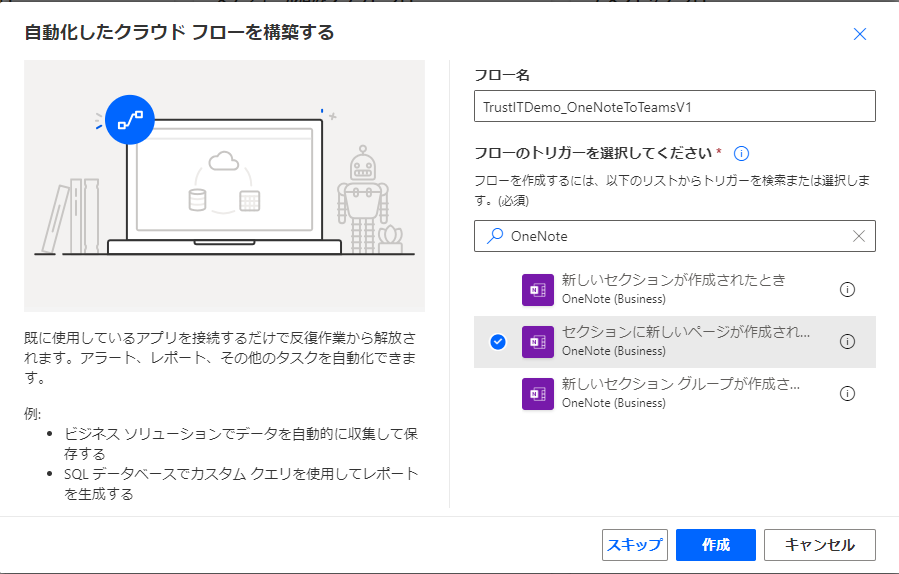
Task: Click the blue 作成 button
Action: [715, 545]
